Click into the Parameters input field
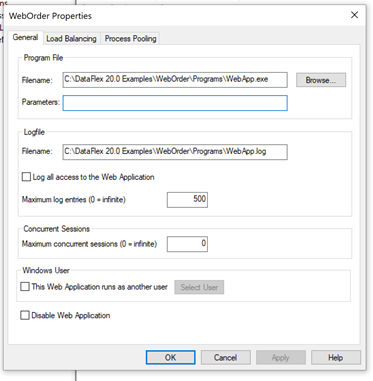The image size is (373, 381). coord(175,103)
